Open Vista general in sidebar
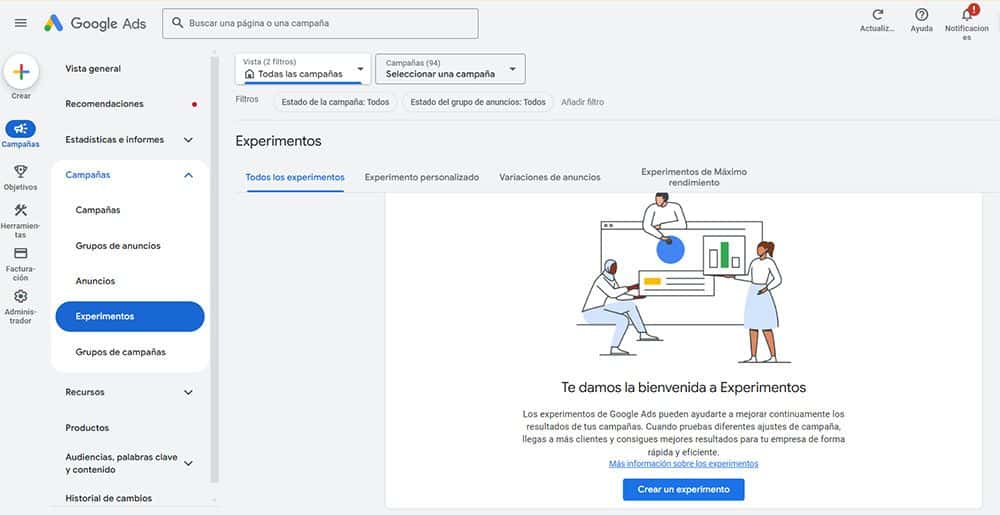 93,69
